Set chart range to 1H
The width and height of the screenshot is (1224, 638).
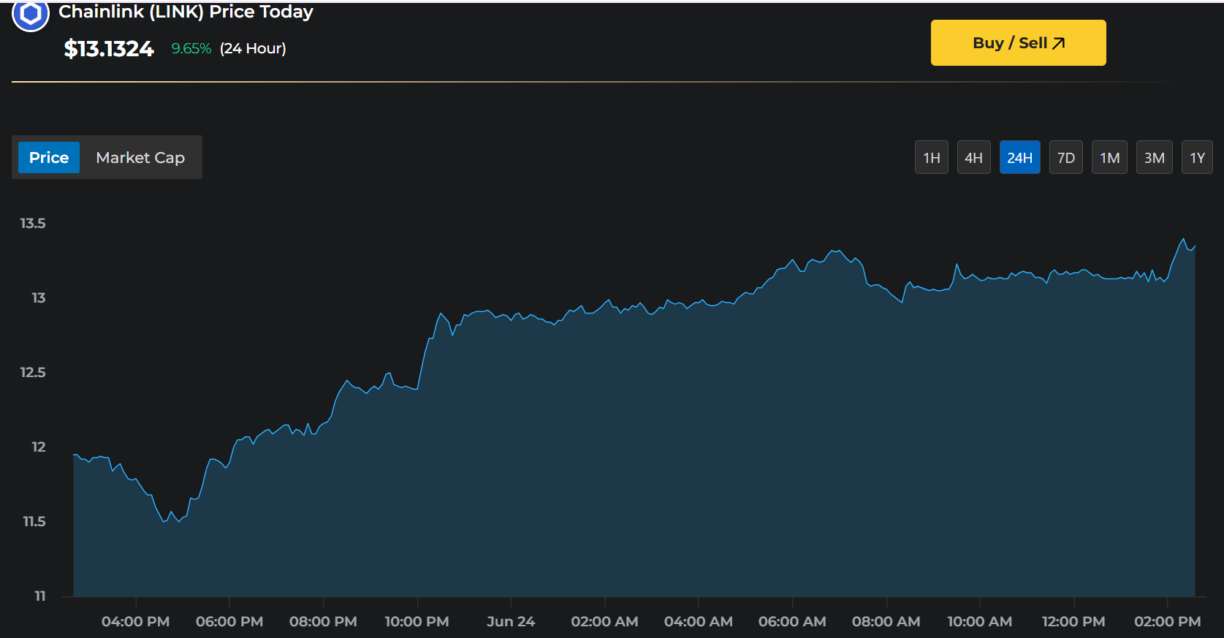tap(931, 158)
